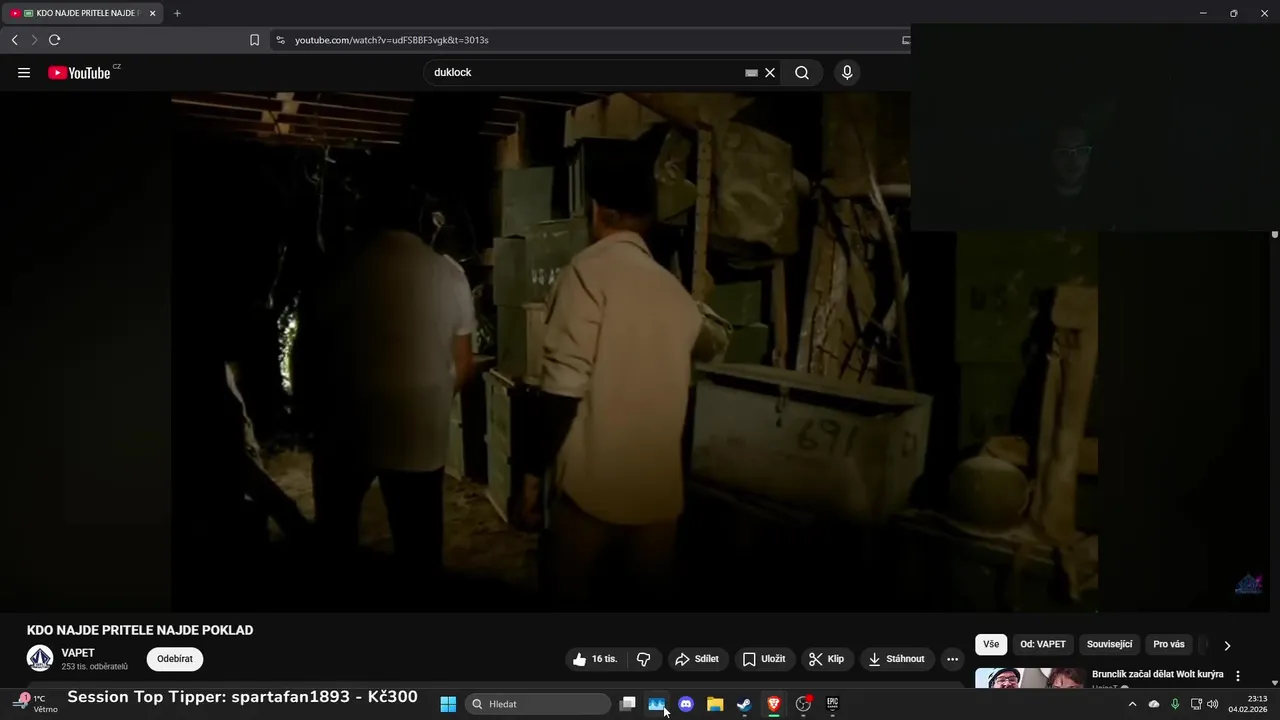Subscribe with the Odebírat button
The height and width of the screenshot is (720, 1280).
(175, 659)
